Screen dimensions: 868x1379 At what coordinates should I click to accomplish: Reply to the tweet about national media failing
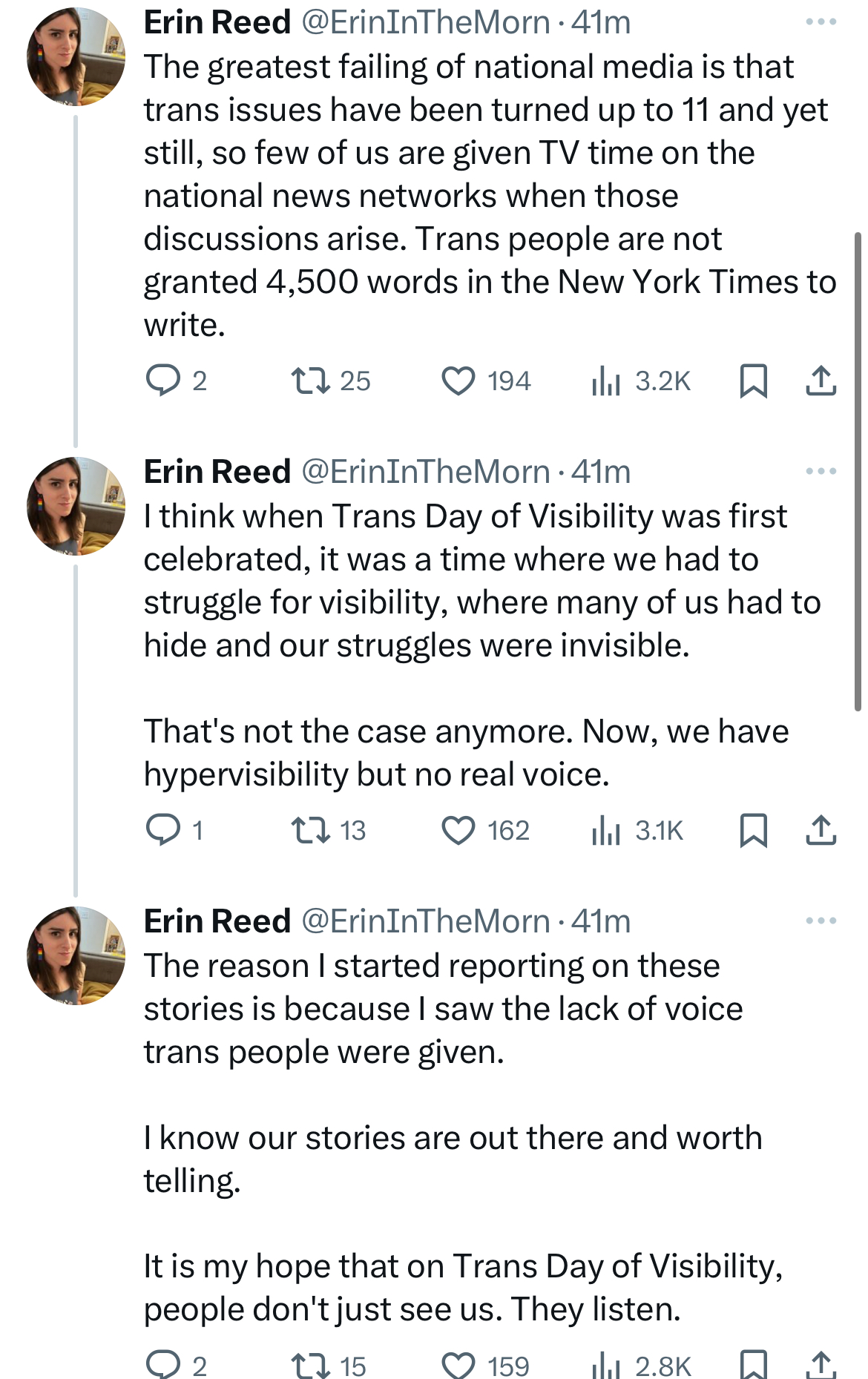click(163, 381)
